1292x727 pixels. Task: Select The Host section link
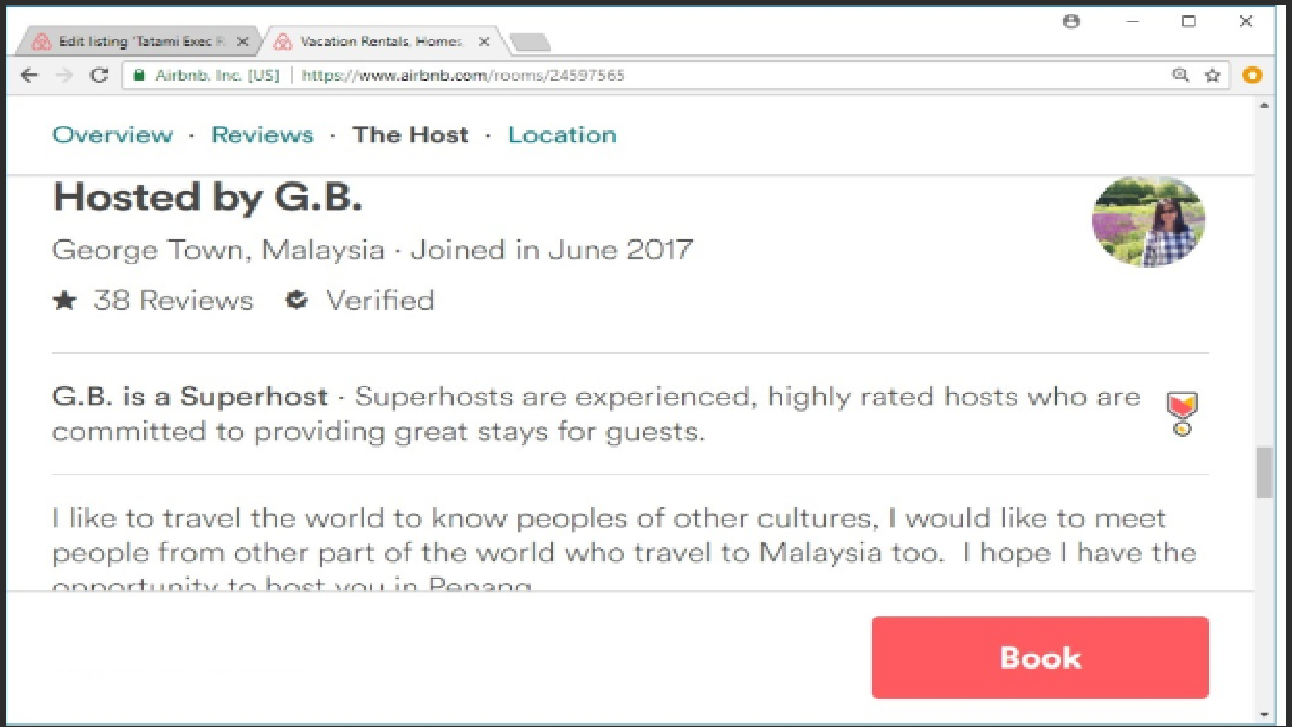coord(410,135)
